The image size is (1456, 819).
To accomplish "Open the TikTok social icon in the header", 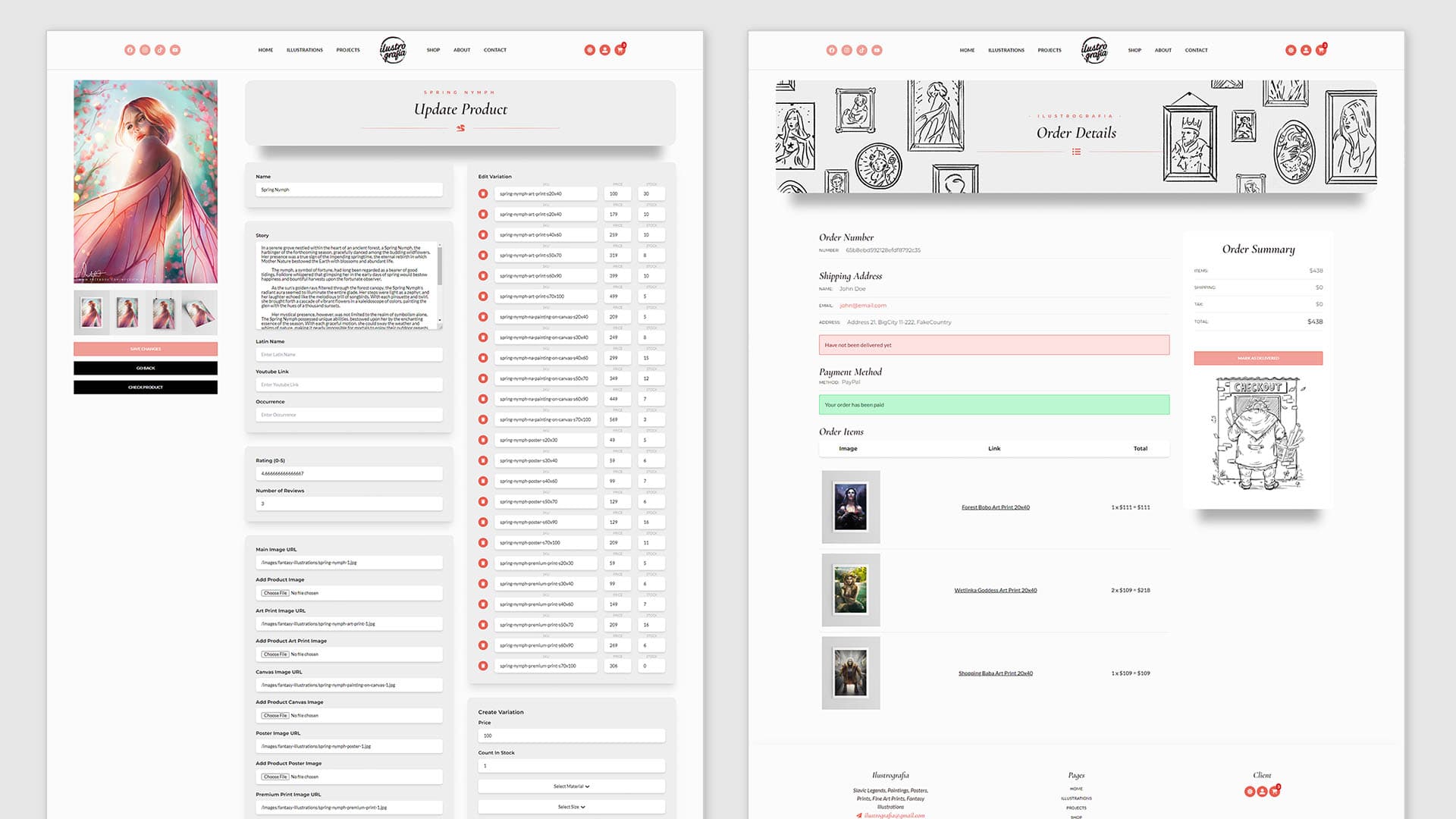I will (160, 49).
